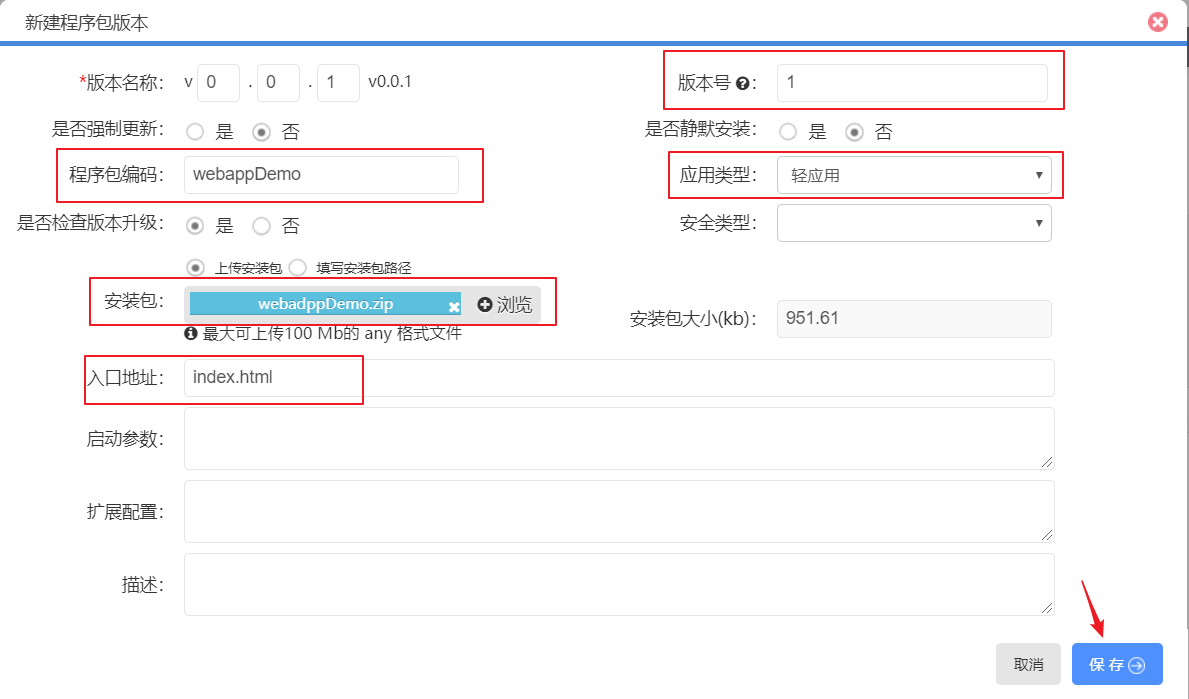Viewport: 1189px width, 699px height.
Task: Click the help icon beside 版本号
Action: point(742,84)
